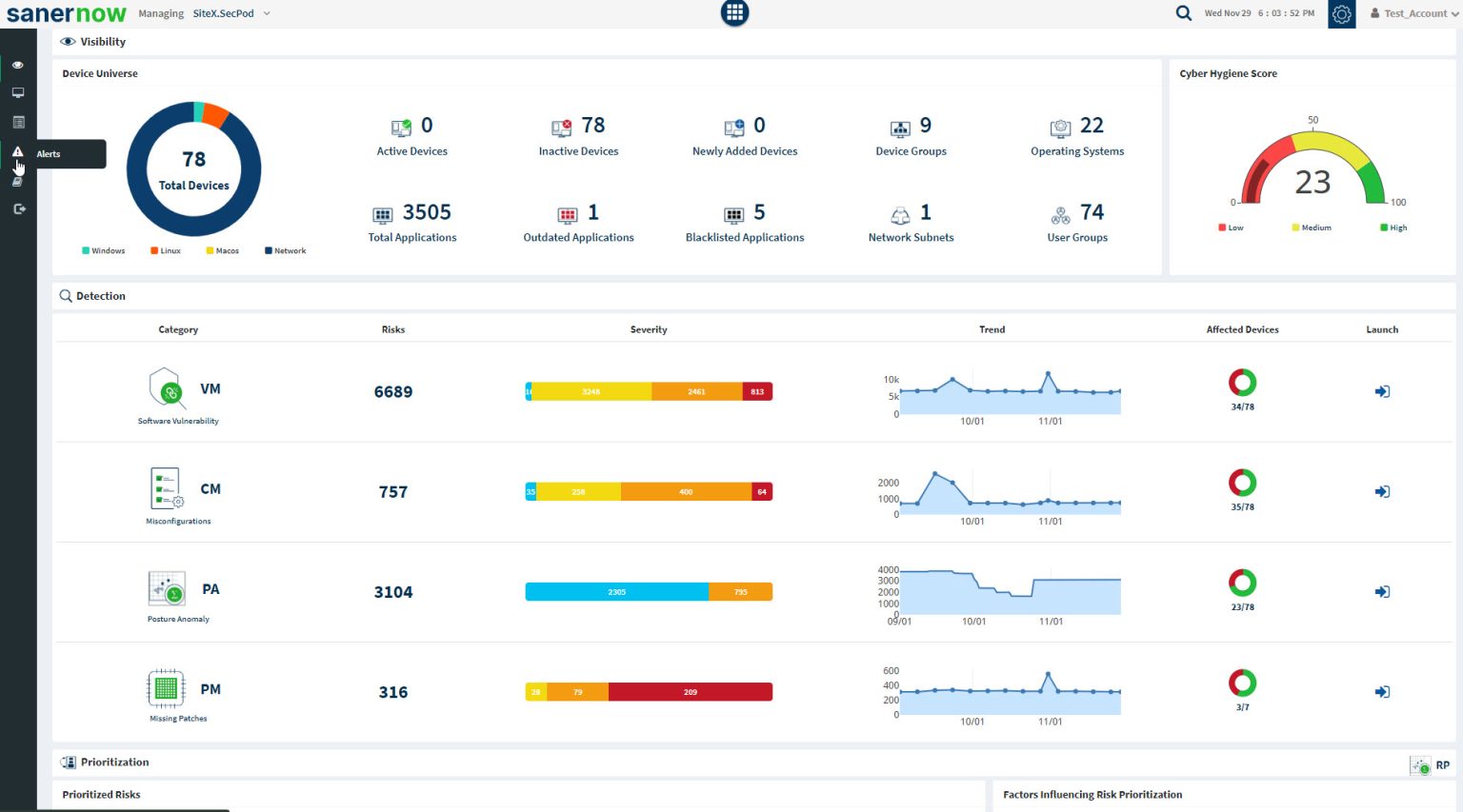Click the Blacklisted Applications icon

pyautogui.click(x=733, y=215)
